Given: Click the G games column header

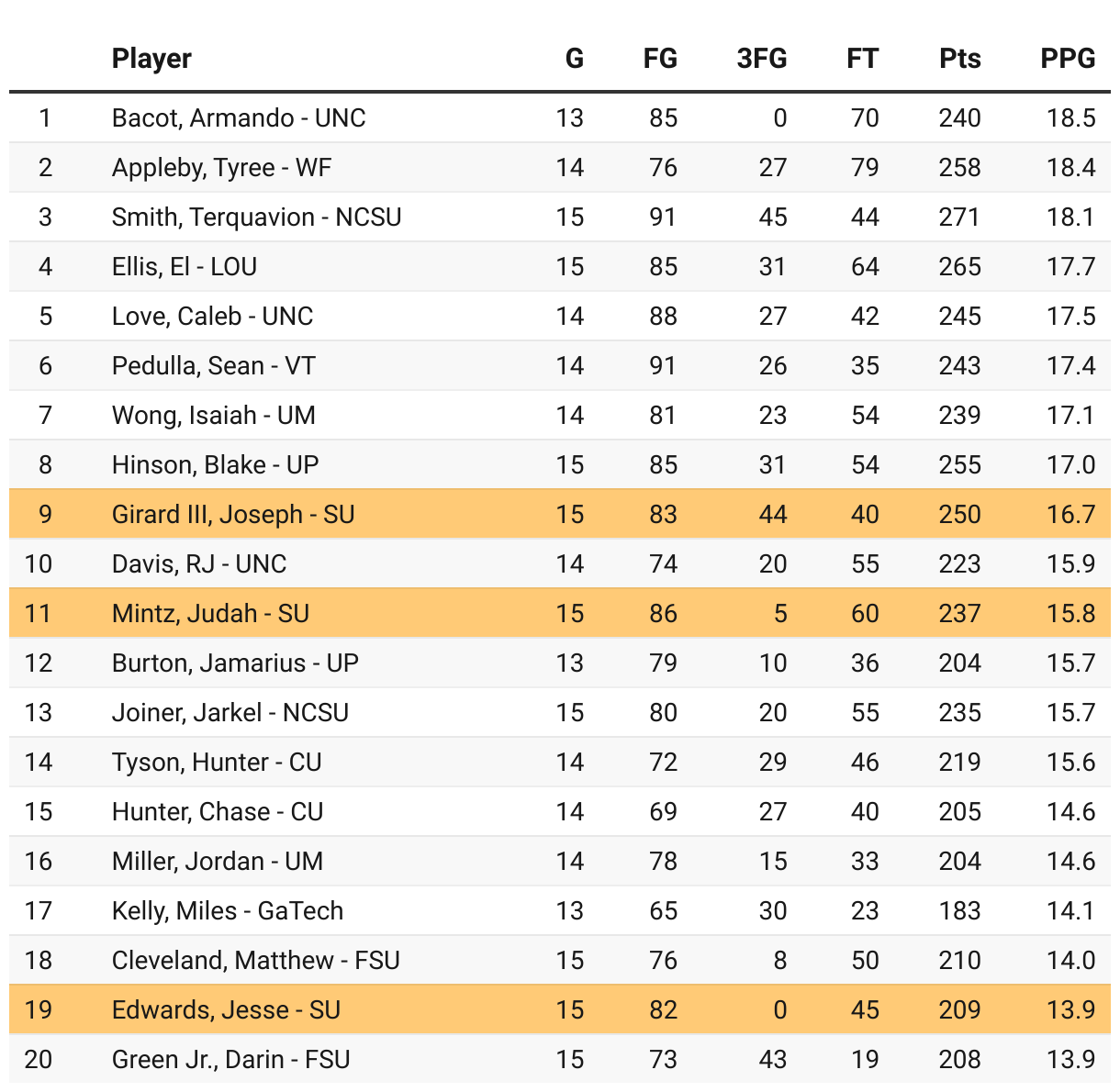Looking at the screenshot, I should click(574, 59).
